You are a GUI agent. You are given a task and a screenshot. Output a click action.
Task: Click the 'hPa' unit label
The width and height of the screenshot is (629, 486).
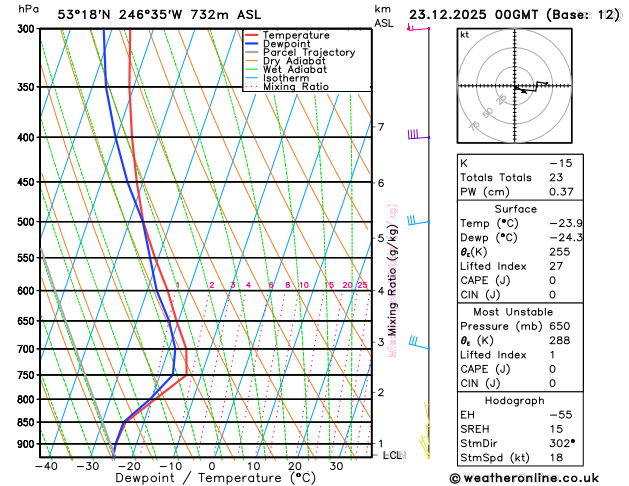click(x=28, y=9)
